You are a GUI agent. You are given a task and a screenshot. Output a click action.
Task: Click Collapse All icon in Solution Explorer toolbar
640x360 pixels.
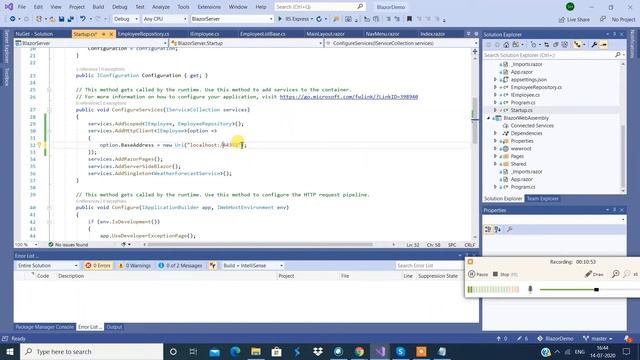click(x=556, y=45)
